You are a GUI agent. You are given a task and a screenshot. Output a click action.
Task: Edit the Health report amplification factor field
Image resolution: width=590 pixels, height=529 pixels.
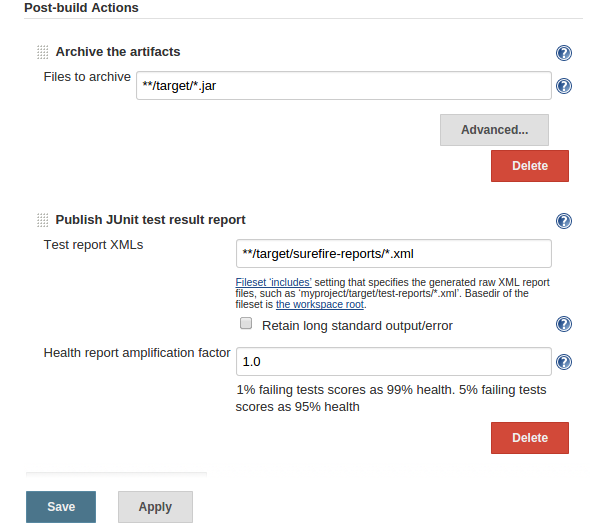click(394, 362)
